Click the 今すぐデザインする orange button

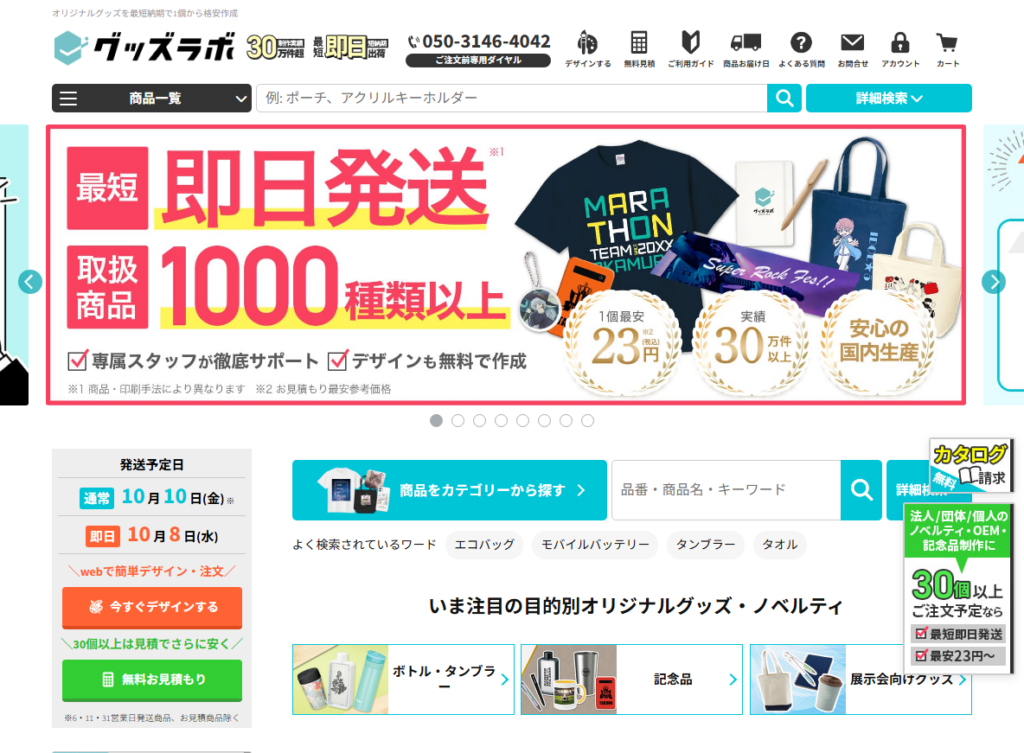[152, 607]
